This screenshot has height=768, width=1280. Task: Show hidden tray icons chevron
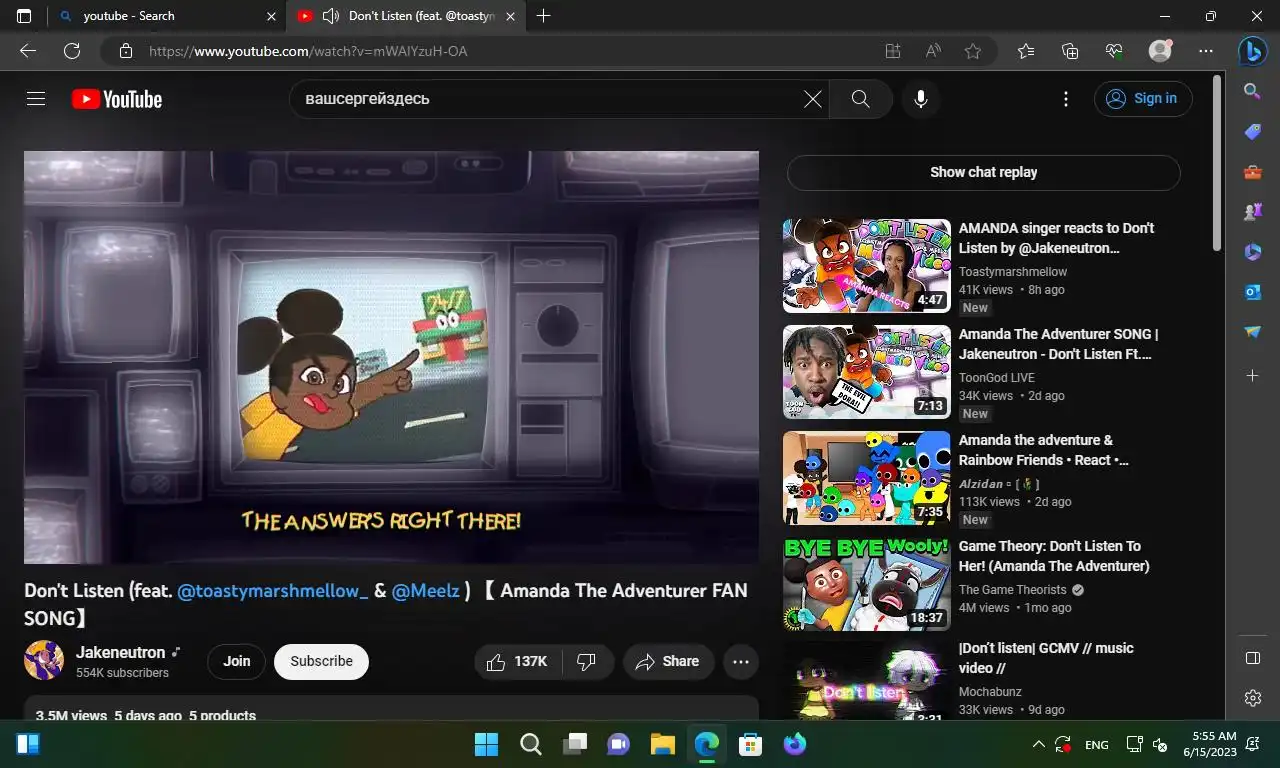1039,745
